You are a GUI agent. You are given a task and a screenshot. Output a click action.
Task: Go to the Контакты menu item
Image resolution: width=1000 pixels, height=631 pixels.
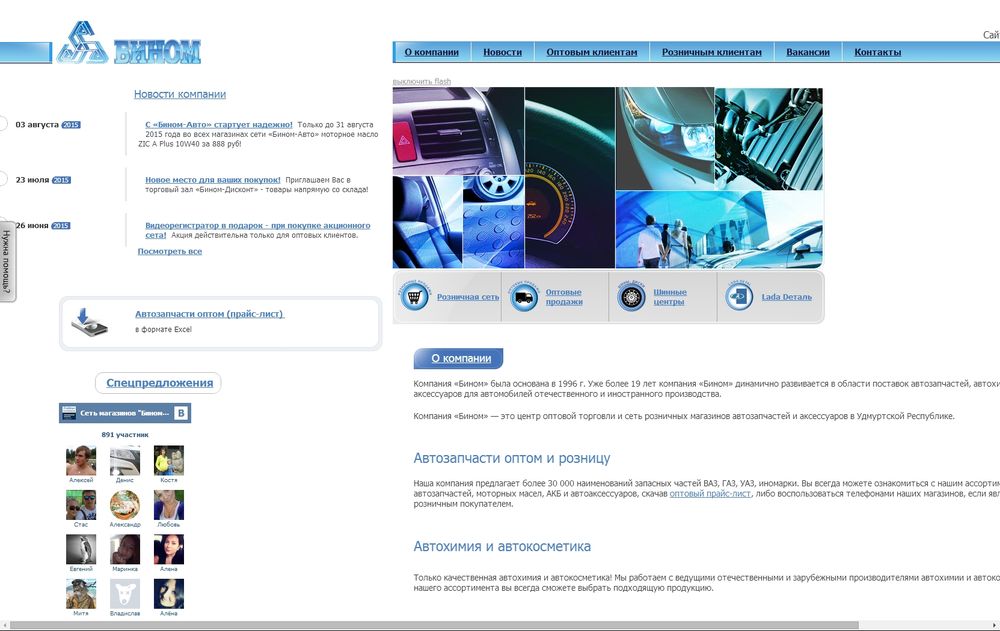[x=878, y=52]
